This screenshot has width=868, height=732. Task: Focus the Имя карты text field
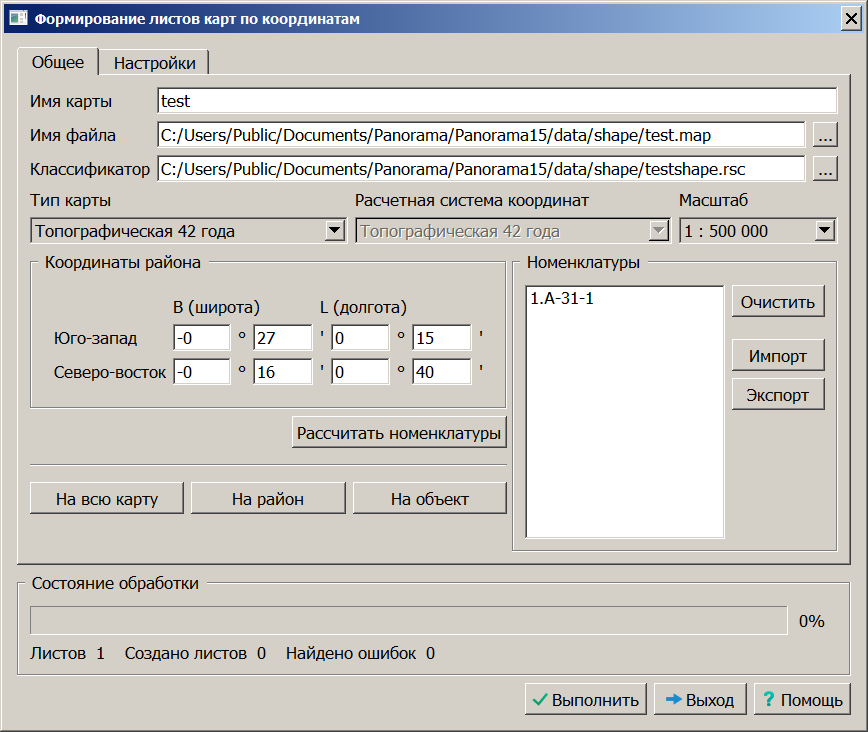(x=496, y=101)
